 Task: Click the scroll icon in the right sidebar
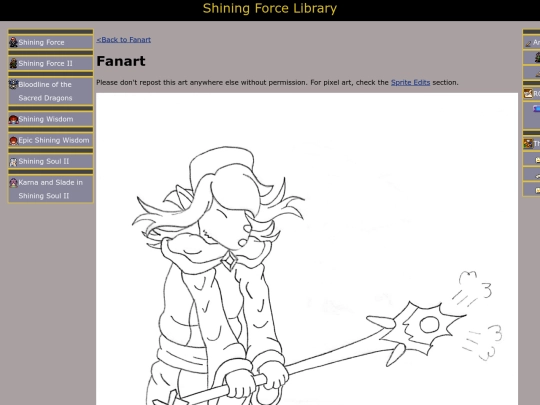click(528, 94)
